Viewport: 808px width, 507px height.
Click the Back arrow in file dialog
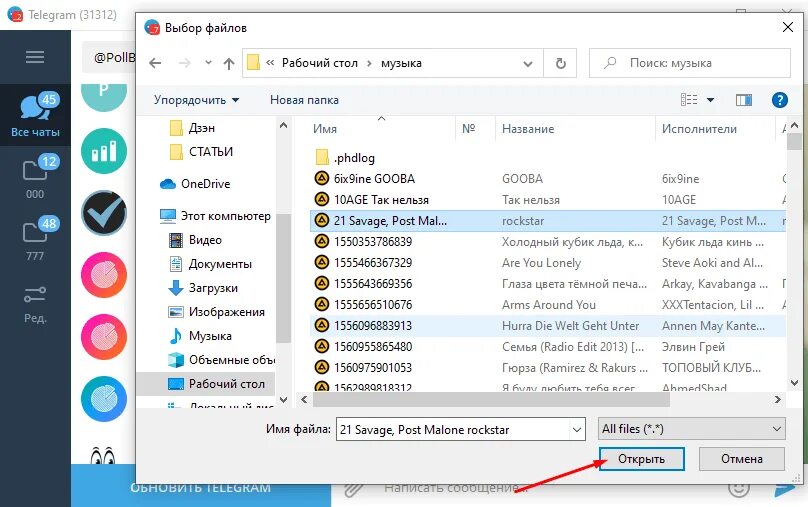tap(155, 63)
